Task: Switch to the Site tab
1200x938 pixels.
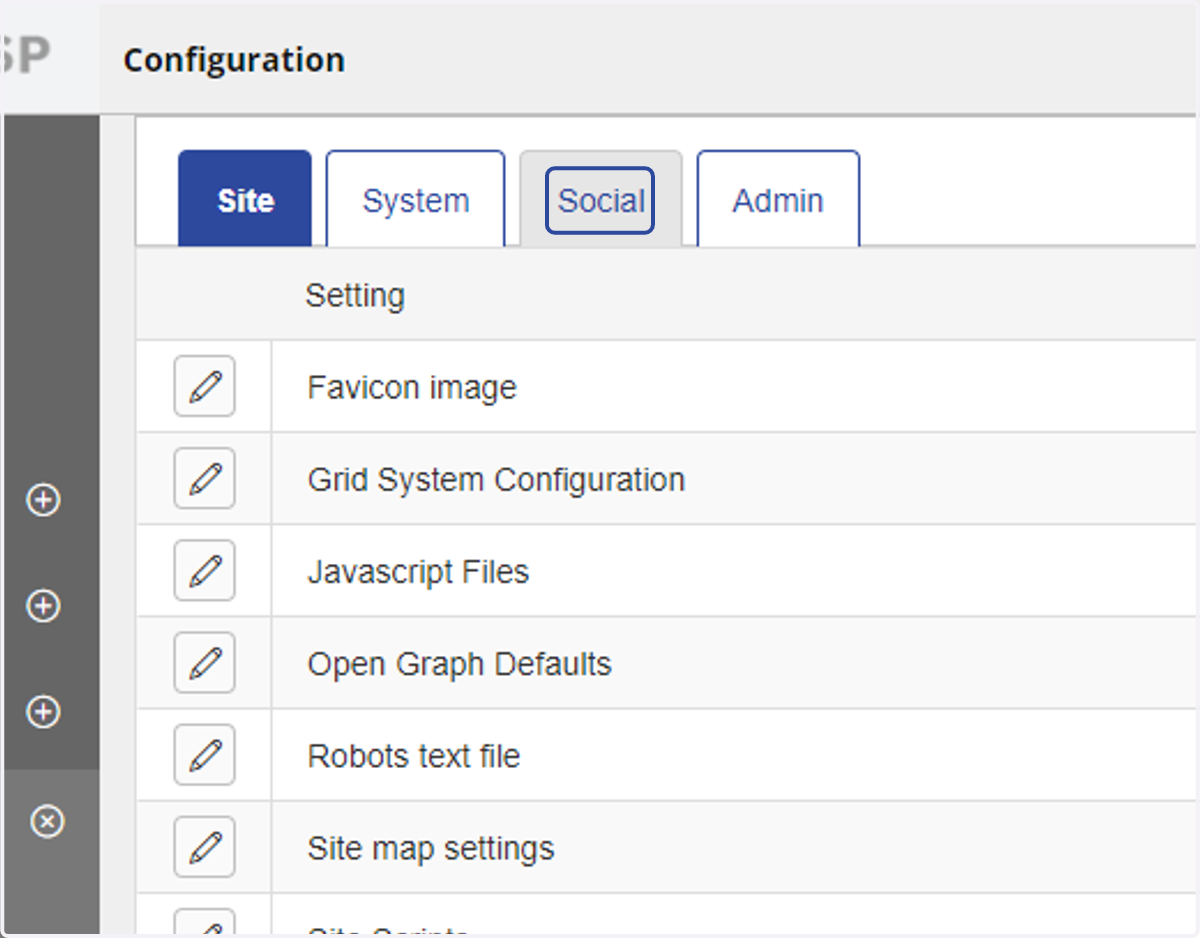Action: (x=245, y=199)
